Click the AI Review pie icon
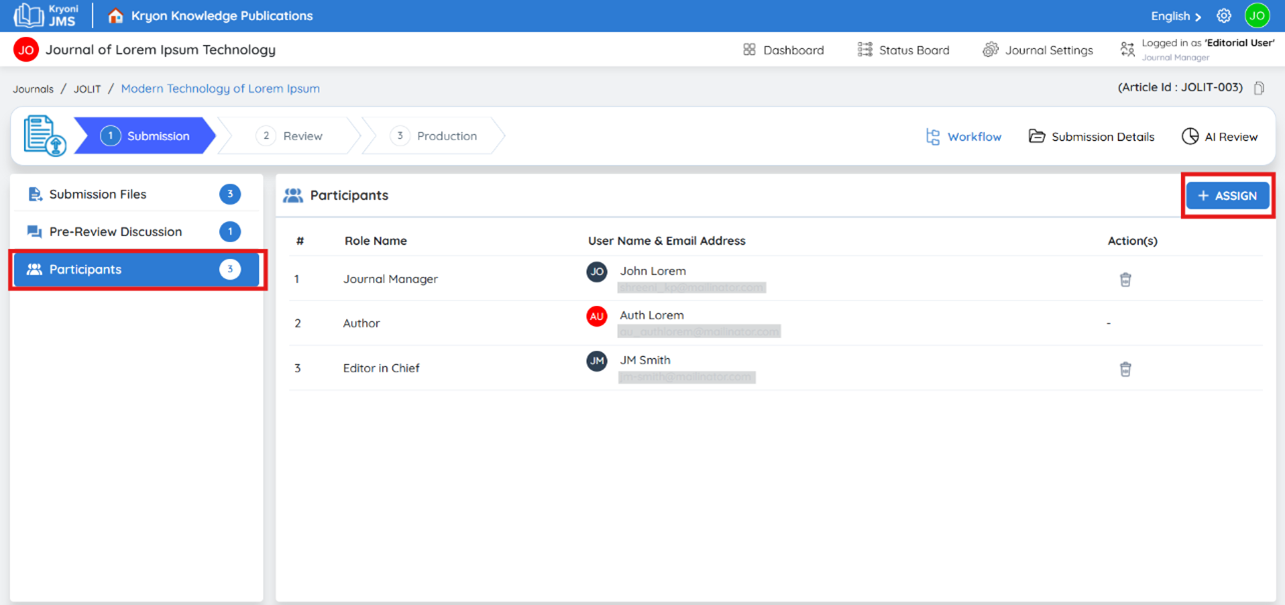This screenshot has width=1285, height=605. 1190,137
